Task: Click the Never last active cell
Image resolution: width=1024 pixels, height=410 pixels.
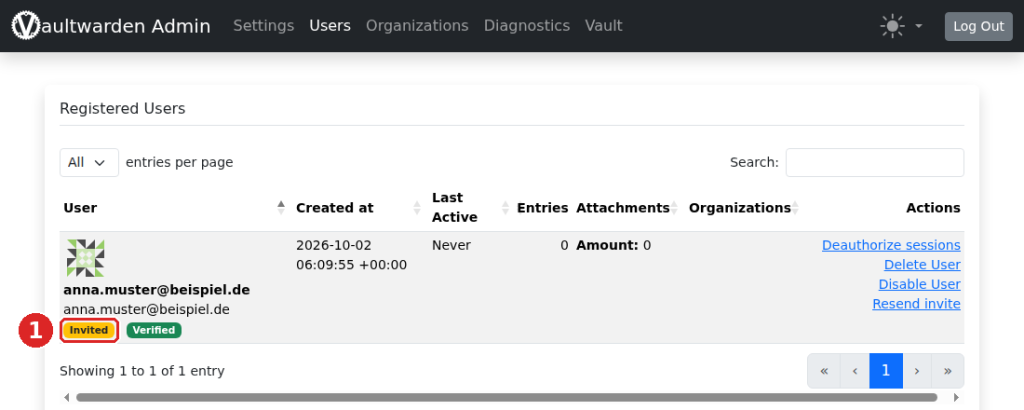Action: pyautogui.click(x=451, y=245)
